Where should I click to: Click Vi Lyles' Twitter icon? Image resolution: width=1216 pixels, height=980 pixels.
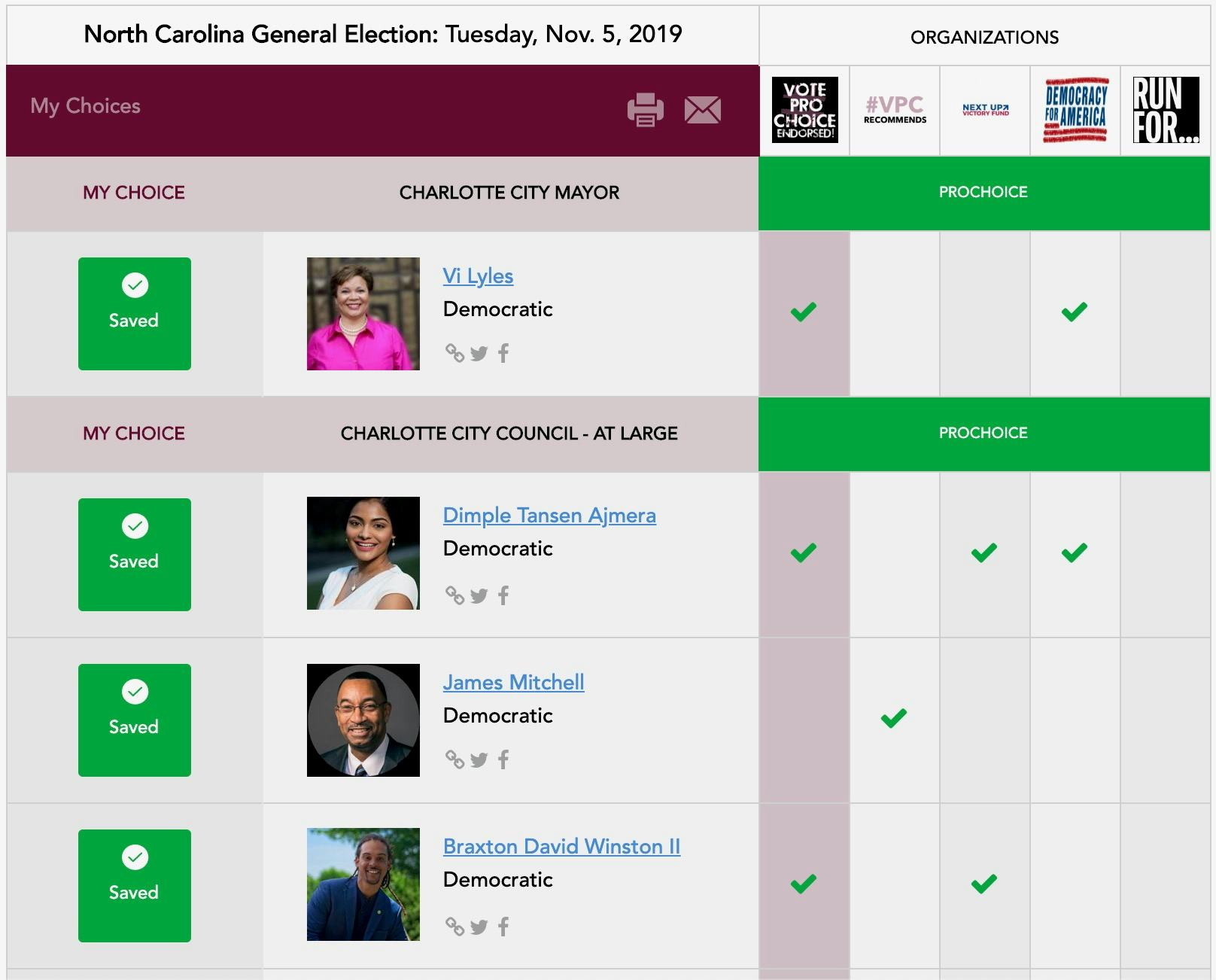tap(480, 352)
